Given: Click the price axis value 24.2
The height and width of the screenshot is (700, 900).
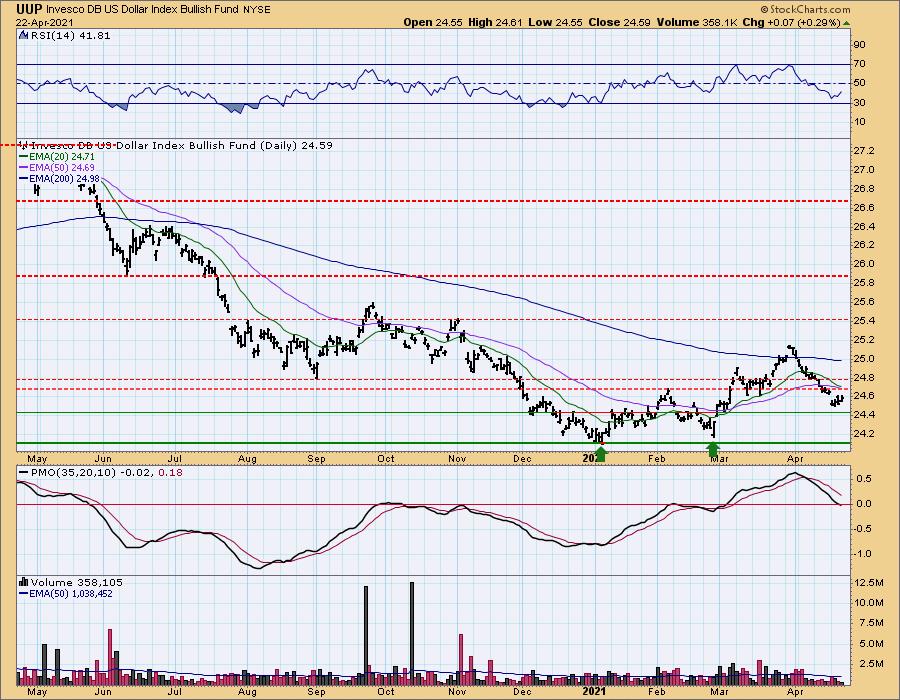Looking at the screenshot, I should click(864, 434).
